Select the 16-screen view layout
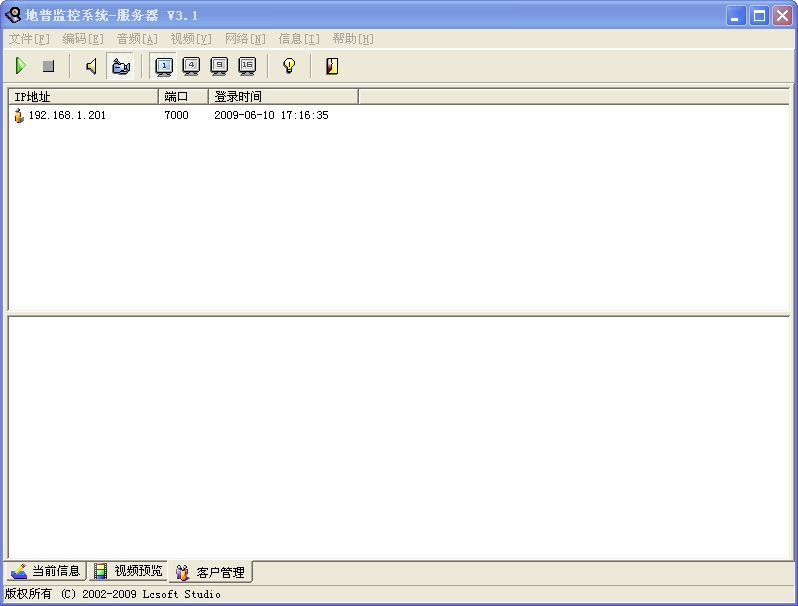The width and height of the screenshot is (798, 606). pos(247,66)
